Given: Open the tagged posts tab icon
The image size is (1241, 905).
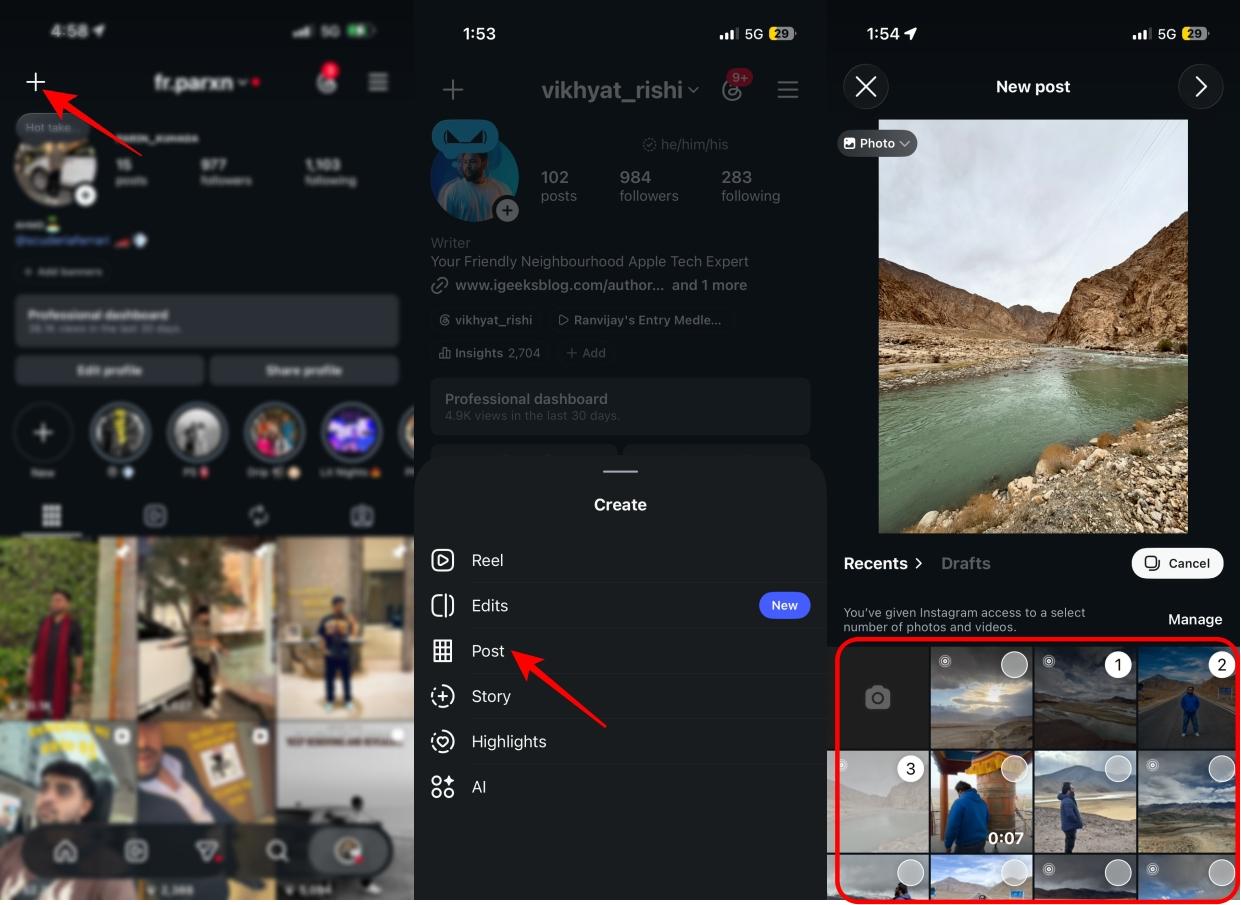Looking at the screenshot, I should [x=361, y=515].
